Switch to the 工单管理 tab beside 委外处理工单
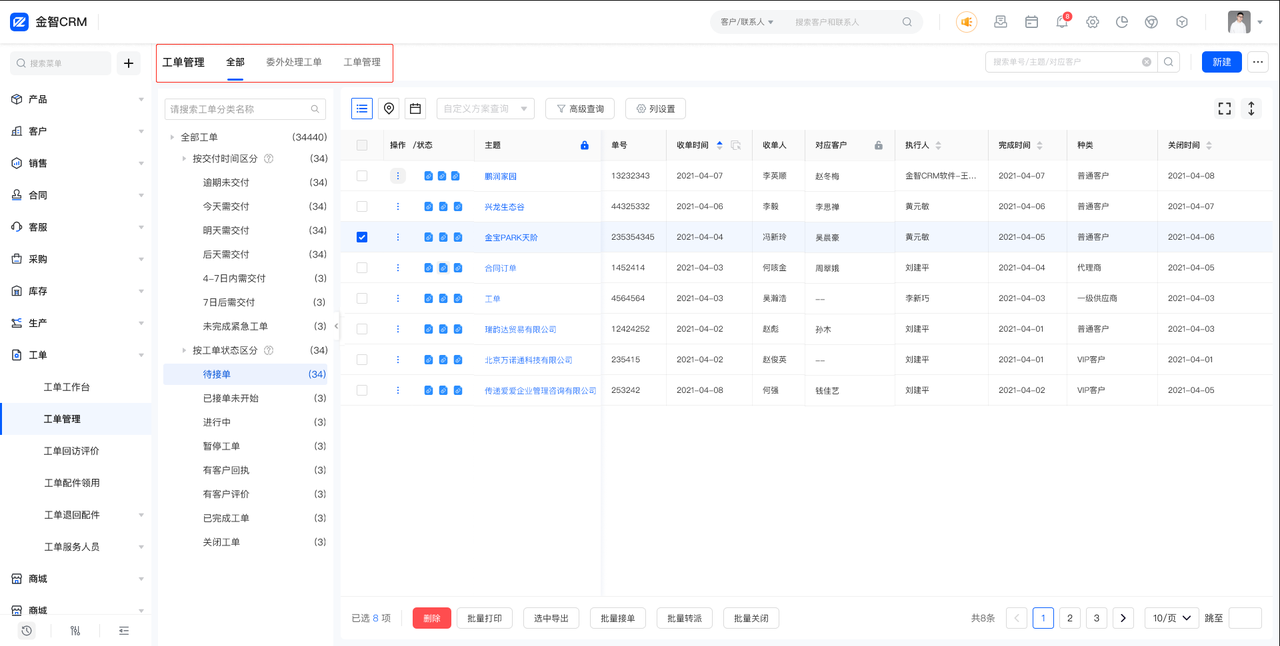Image resolution: width=1280 pixels, height=646 pixels. [x=362, y=62]
